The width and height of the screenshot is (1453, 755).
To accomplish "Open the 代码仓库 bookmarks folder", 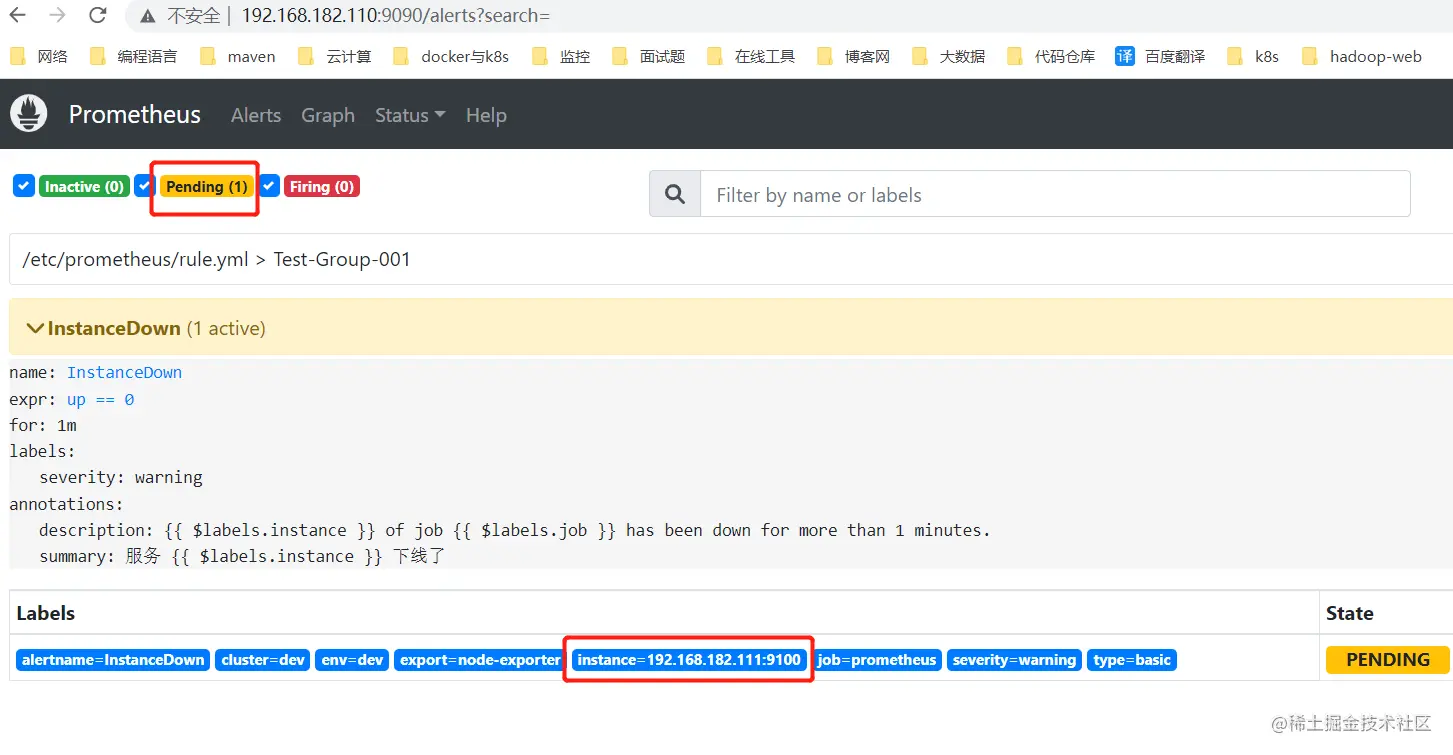I will point(1051,56).
